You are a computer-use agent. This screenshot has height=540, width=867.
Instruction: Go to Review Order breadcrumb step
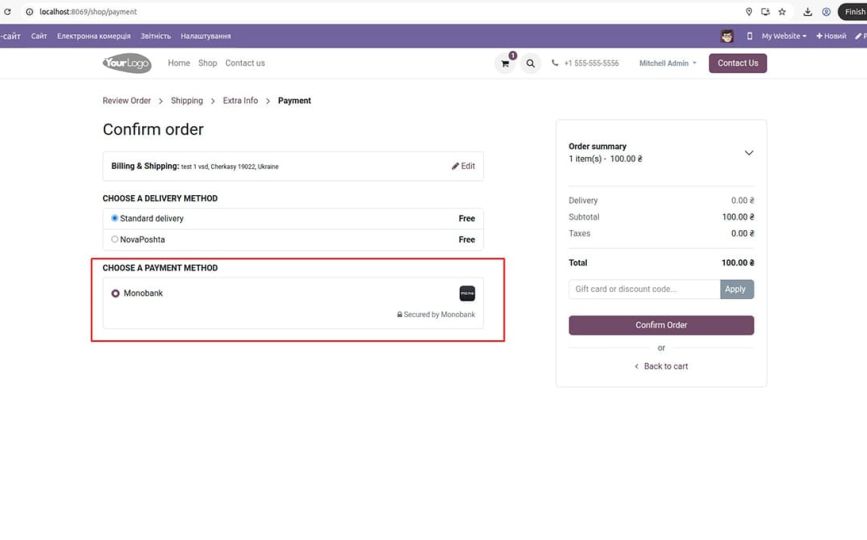tap(127, 101)
